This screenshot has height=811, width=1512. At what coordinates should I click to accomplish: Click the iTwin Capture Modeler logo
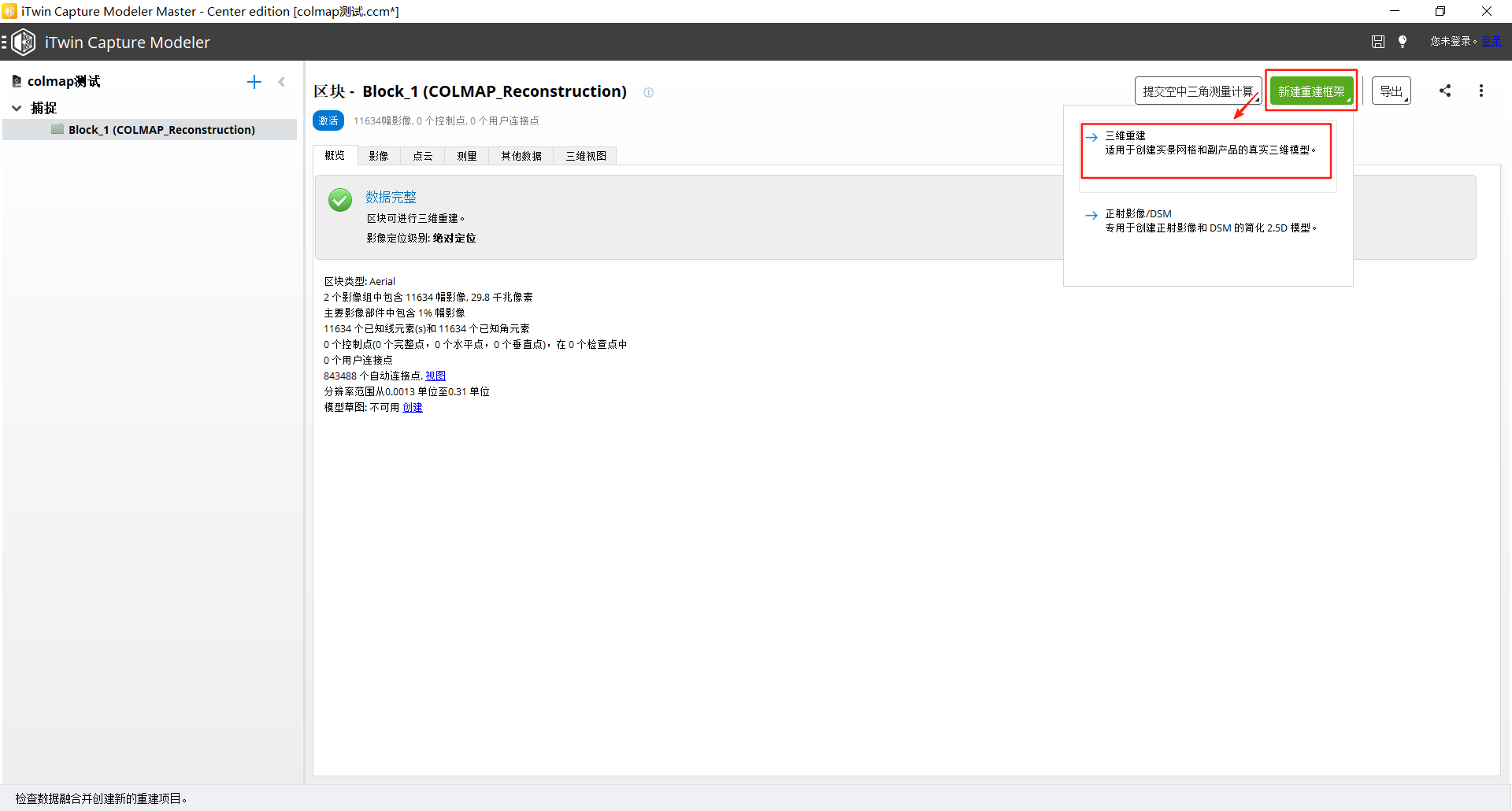(24, 43)
